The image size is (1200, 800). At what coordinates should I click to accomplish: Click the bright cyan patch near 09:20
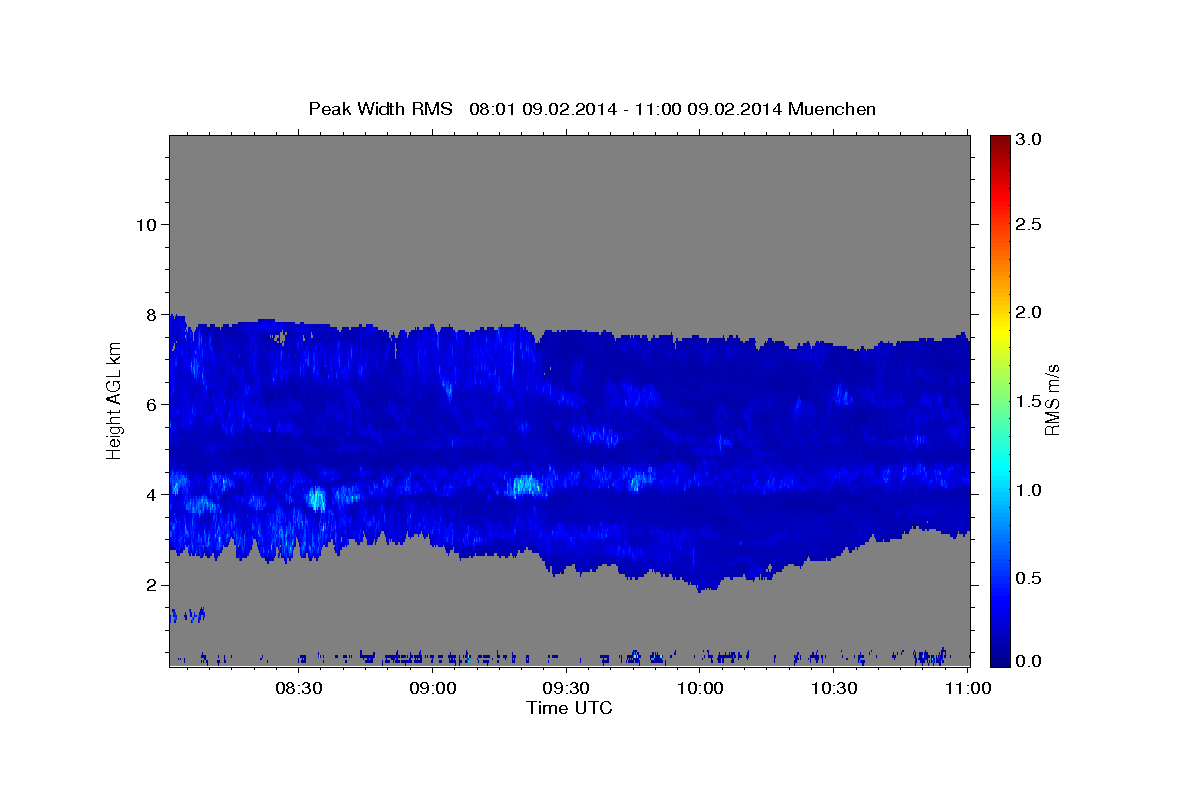coord(525,486)
